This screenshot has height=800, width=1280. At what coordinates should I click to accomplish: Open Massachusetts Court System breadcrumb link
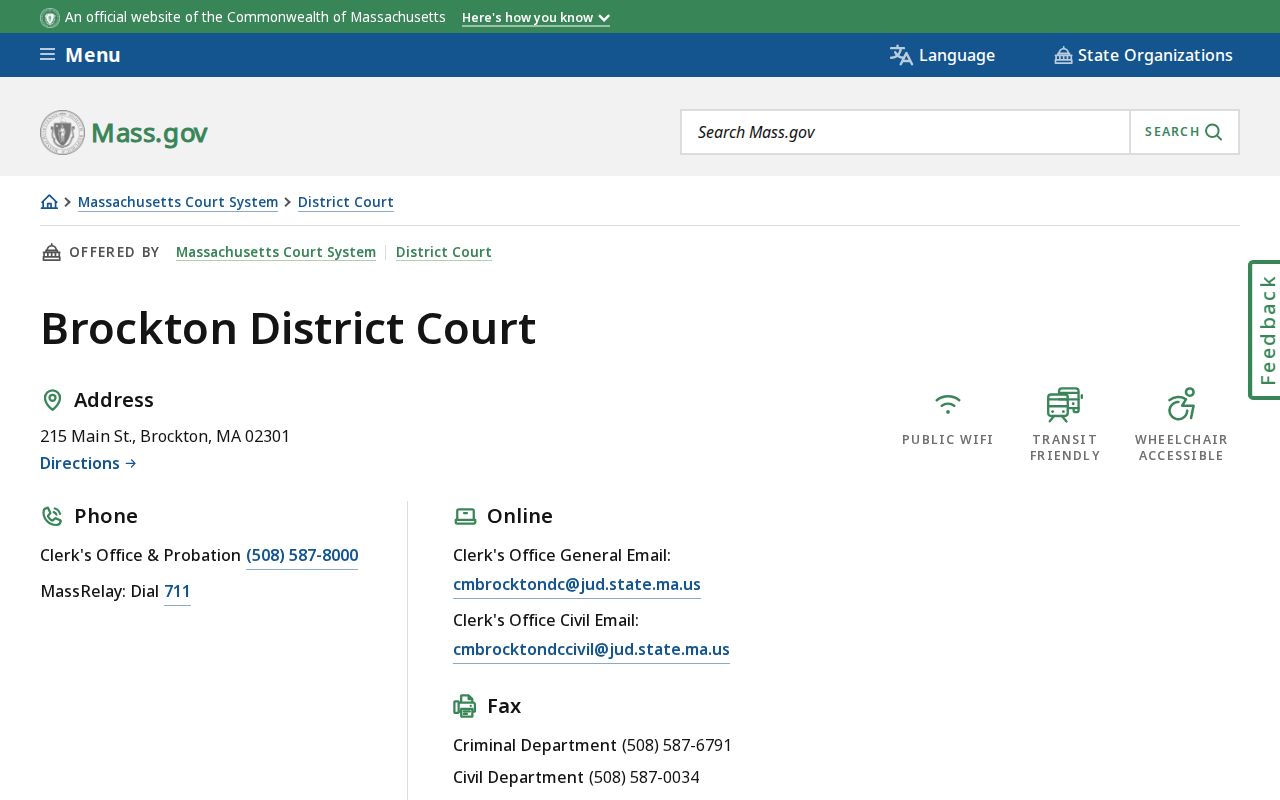[178, 202]
